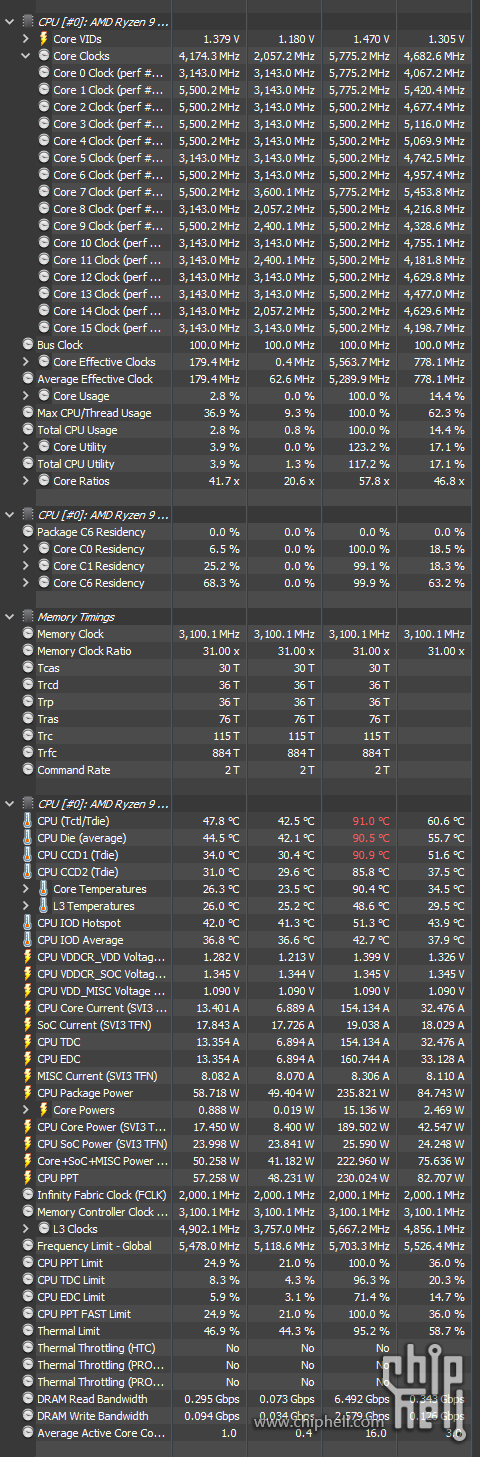The height and width of the screenshot is (1457, 480).
Task: Select the Trfc timing row
Action: coord(240,753)
